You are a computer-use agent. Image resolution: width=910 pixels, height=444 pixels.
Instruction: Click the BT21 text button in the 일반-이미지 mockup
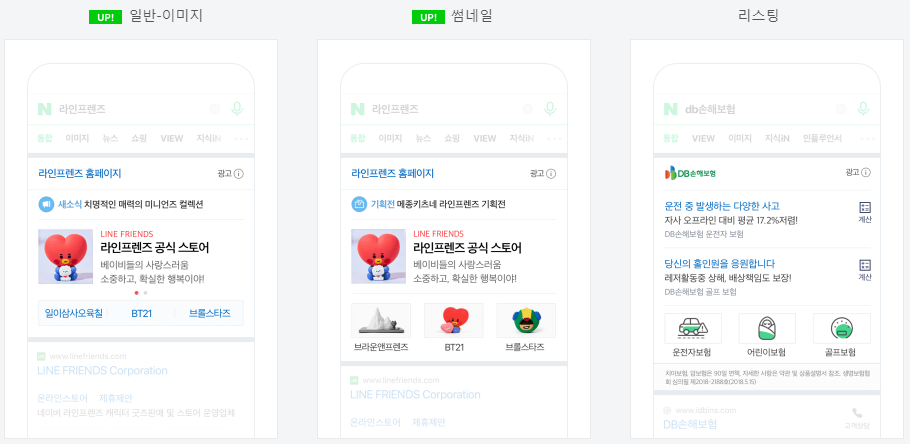pyautogui.click(x=142, y=313)
